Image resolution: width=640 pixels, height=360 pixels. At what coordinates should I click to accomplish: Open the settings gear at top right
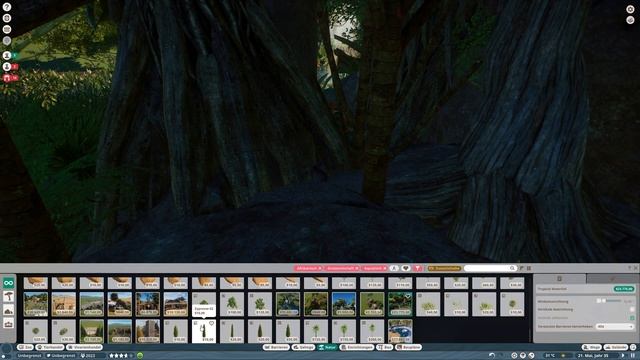(x=630, y=9)
